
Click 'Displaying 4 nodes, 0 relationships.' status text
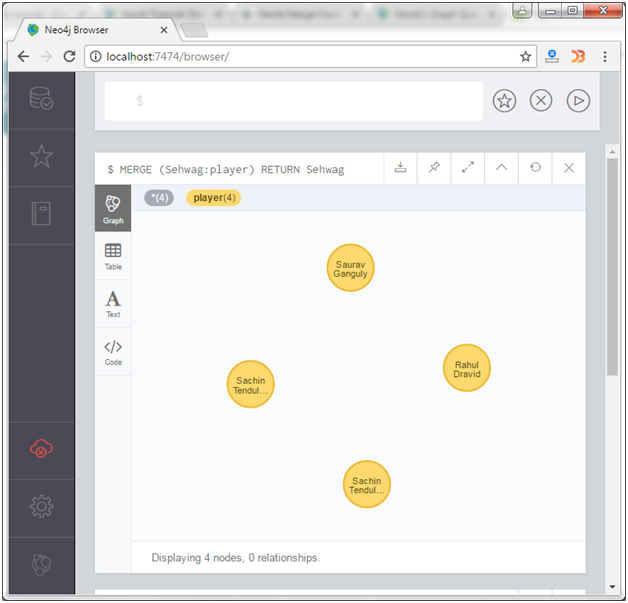coord(236,558)
